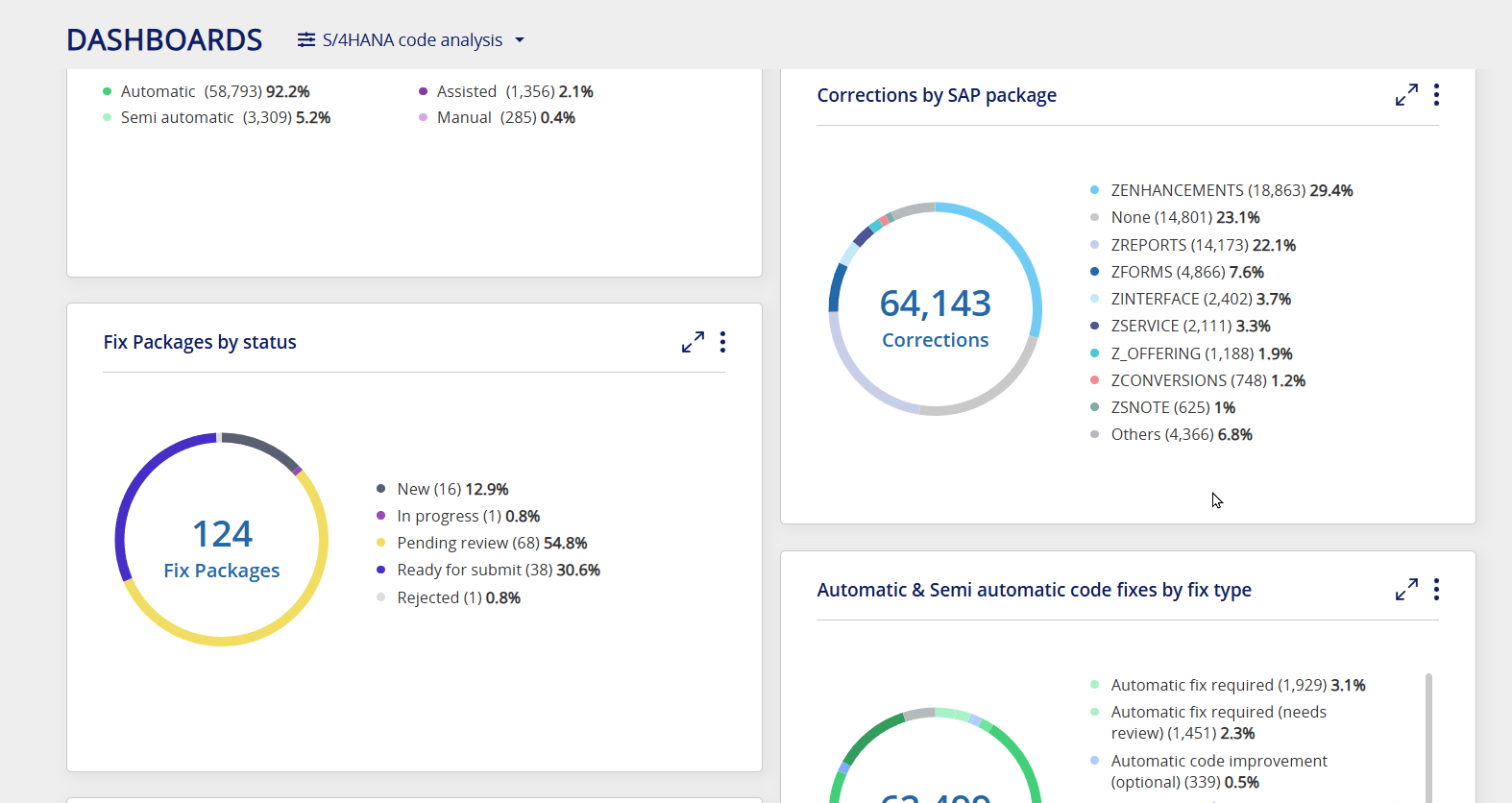
Task: Click the 64,143 Corrections donut center
Action: (x=935, y=318)
